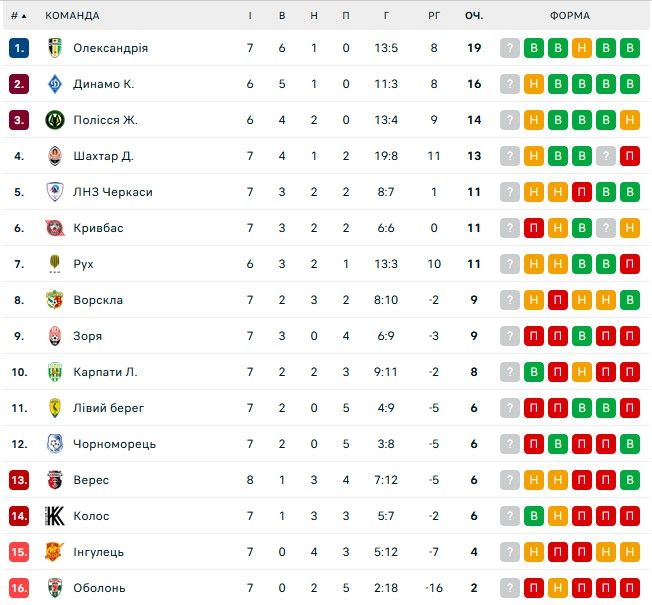Sort table by РГ goal difference header

434,16
